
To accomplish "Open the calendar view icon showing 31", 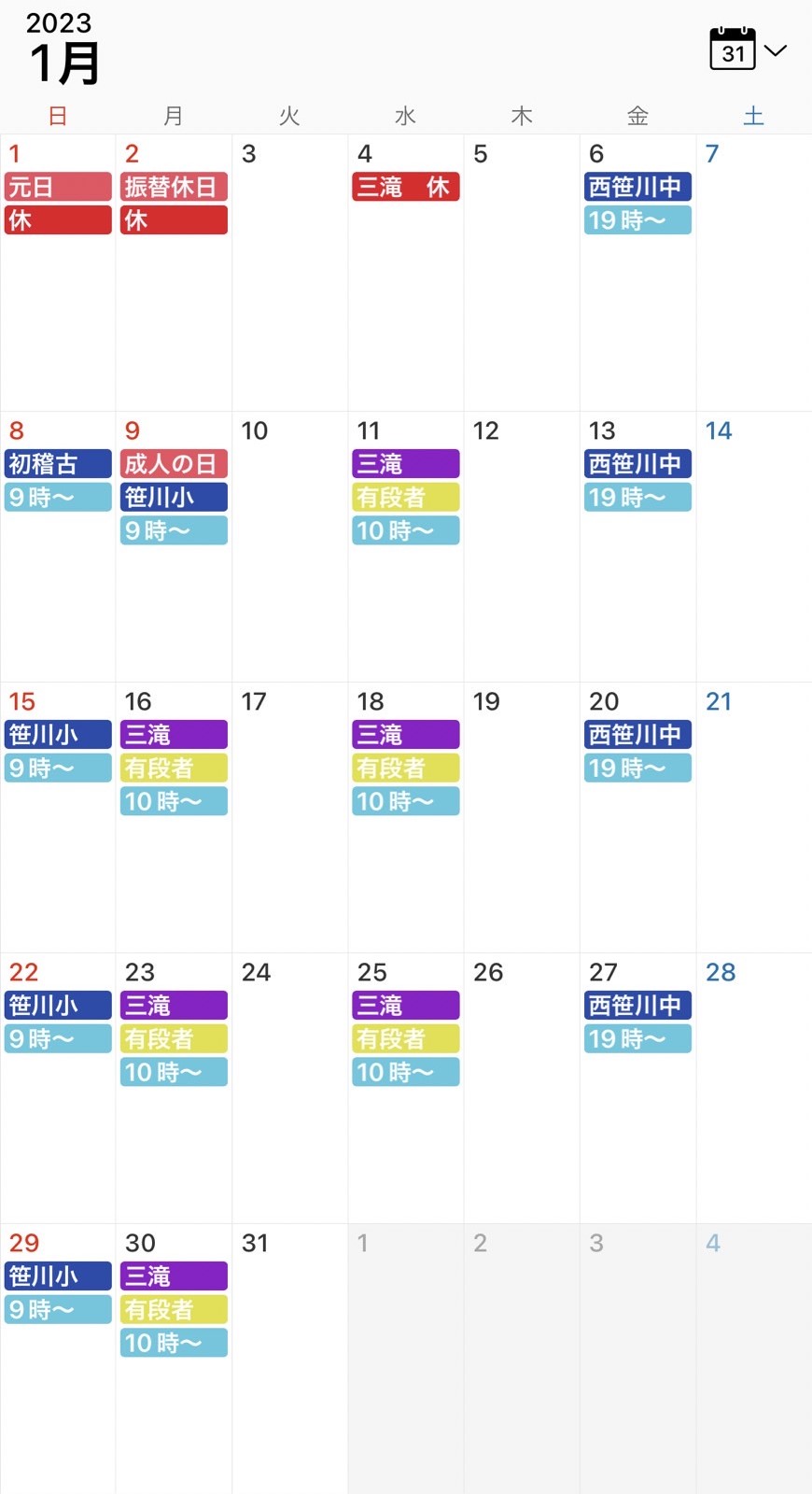I will (x=733, y=49).
